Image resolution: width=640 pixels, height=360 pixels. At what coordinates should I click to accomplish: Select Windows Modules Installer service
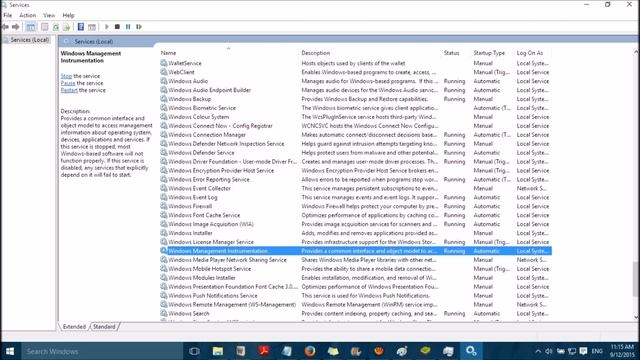tap(355, 278)
